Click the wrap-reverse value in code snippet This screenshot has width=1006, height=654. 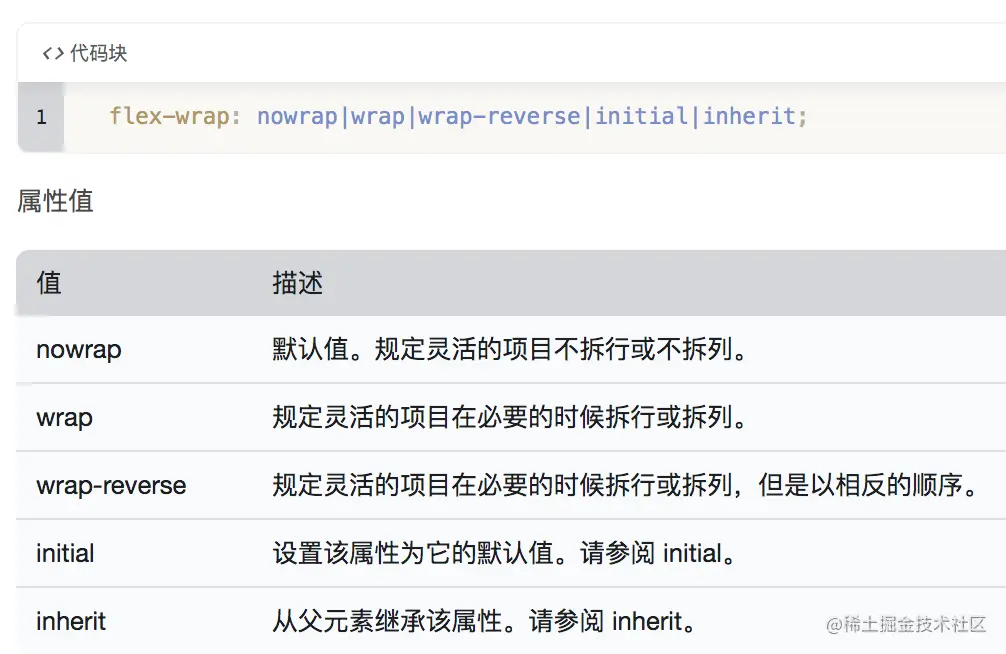pyautogui.click(x=500, y=117)
